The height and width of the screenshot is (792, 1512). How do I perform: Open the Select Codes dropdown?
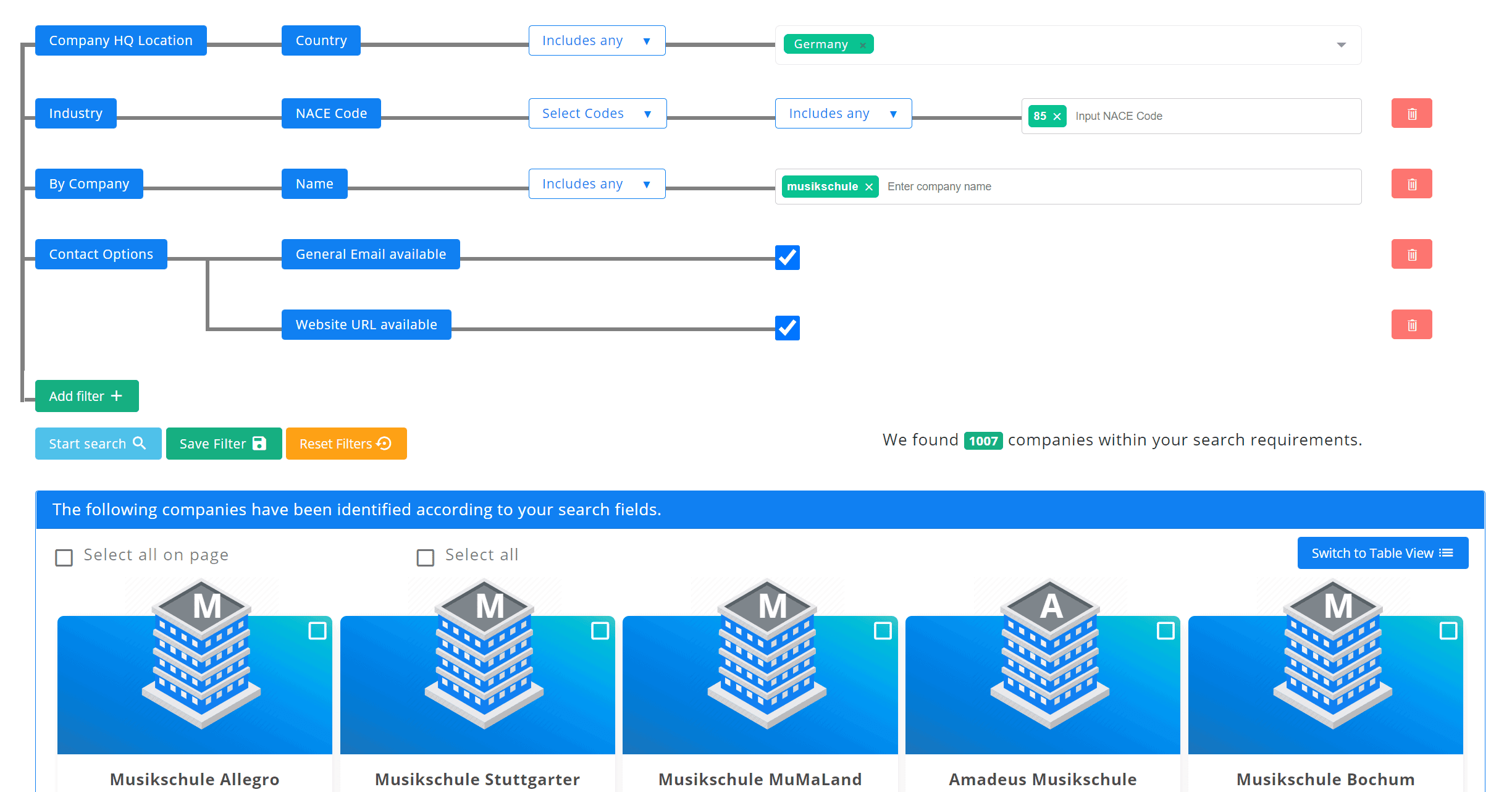tap(597, 114)
